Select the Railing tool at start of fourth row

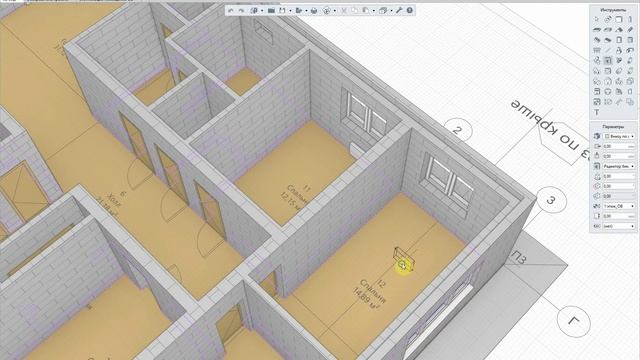(597, 50)
